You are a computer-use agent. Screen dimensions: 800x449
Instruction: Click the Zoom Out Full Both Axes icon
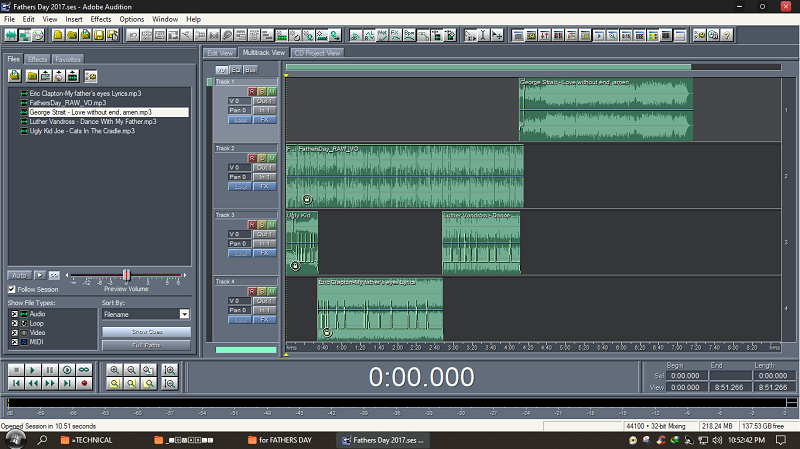[148, 370]
